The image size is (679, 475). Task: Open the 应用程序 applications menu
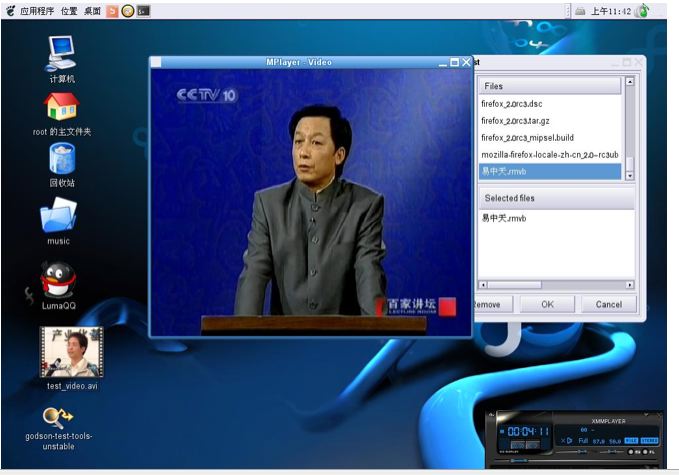pyautogui.click(x=36, y=11)
